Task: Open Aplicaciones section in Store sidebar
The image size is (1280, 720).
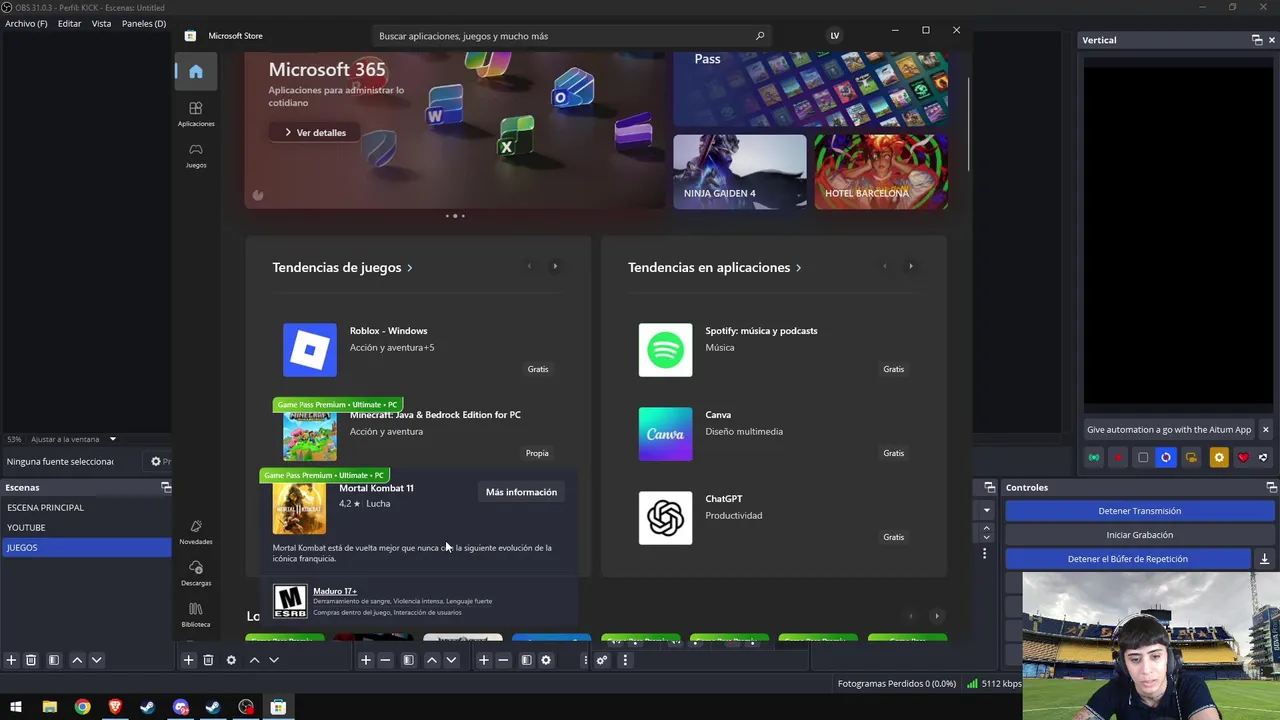Action: point(196,114)
